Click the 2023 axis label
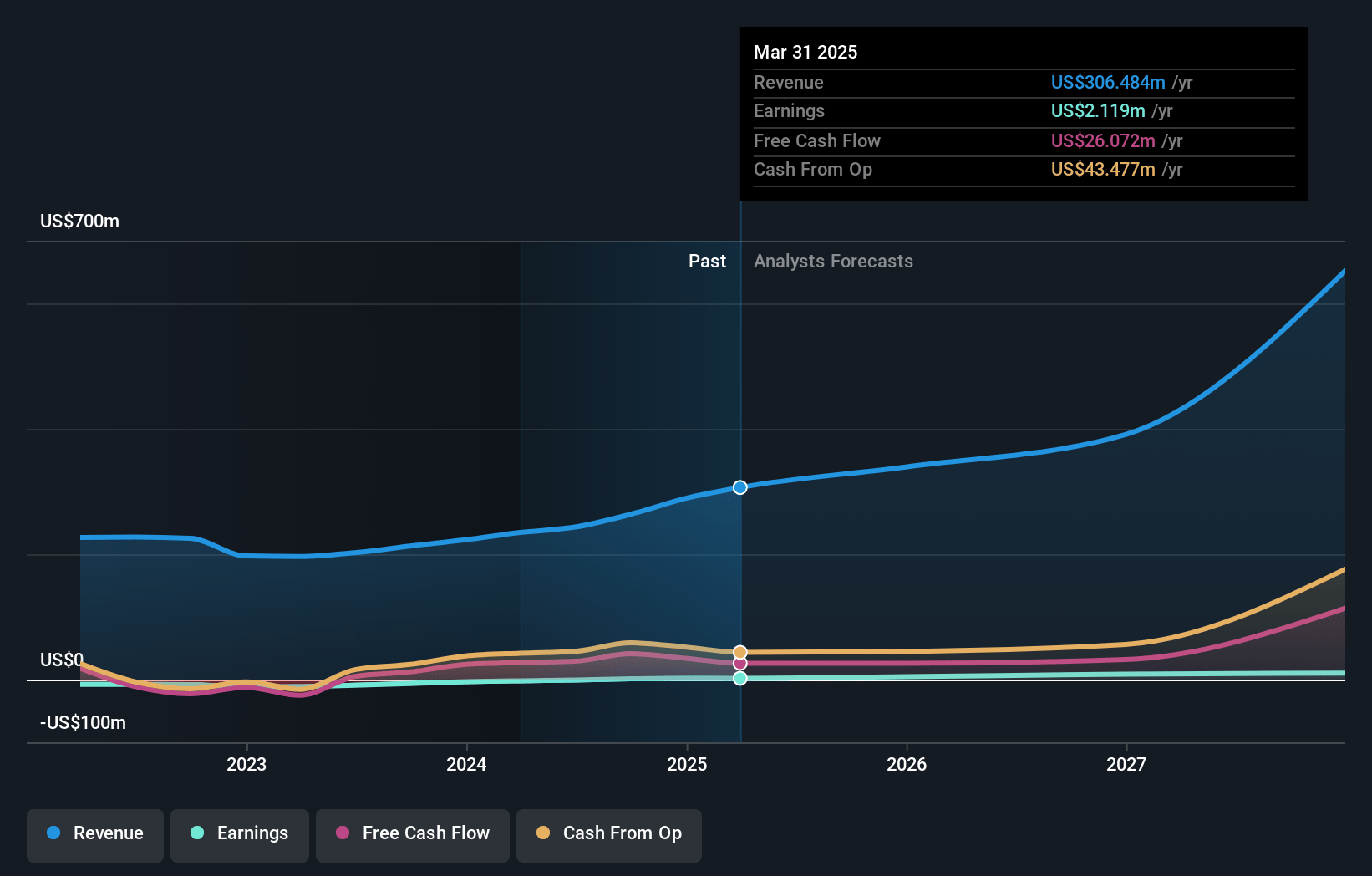This screenshot has height=876, width=1372. [246, 764]
